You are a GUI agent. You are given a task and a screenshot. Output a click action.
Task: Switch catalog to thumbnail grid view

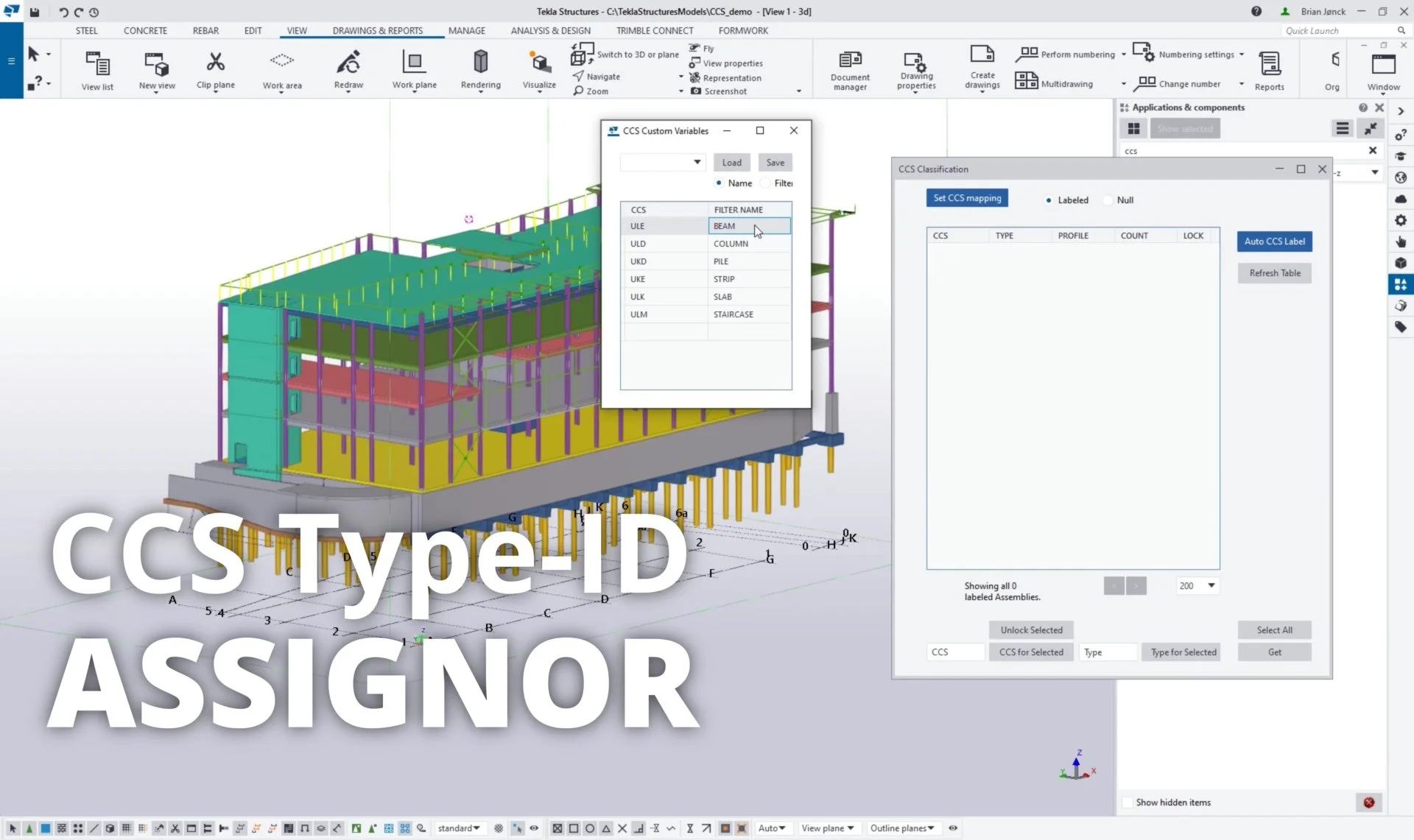pos(1133,129)
